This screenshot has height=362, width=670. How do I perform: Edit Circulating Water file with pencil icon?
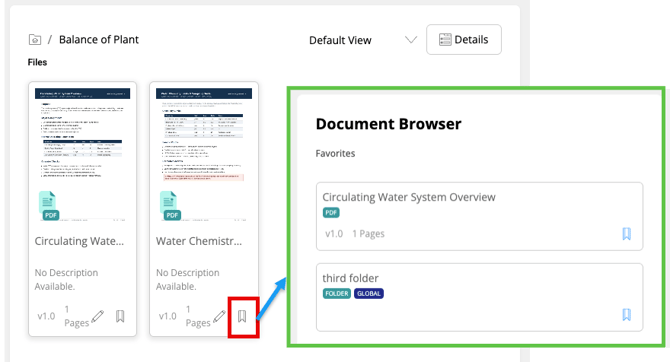point(98,316)
